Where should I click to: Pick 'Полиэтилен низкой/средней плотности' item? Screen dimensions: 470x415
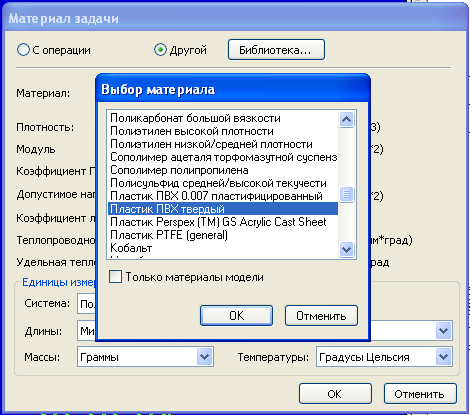coord(223,144)
